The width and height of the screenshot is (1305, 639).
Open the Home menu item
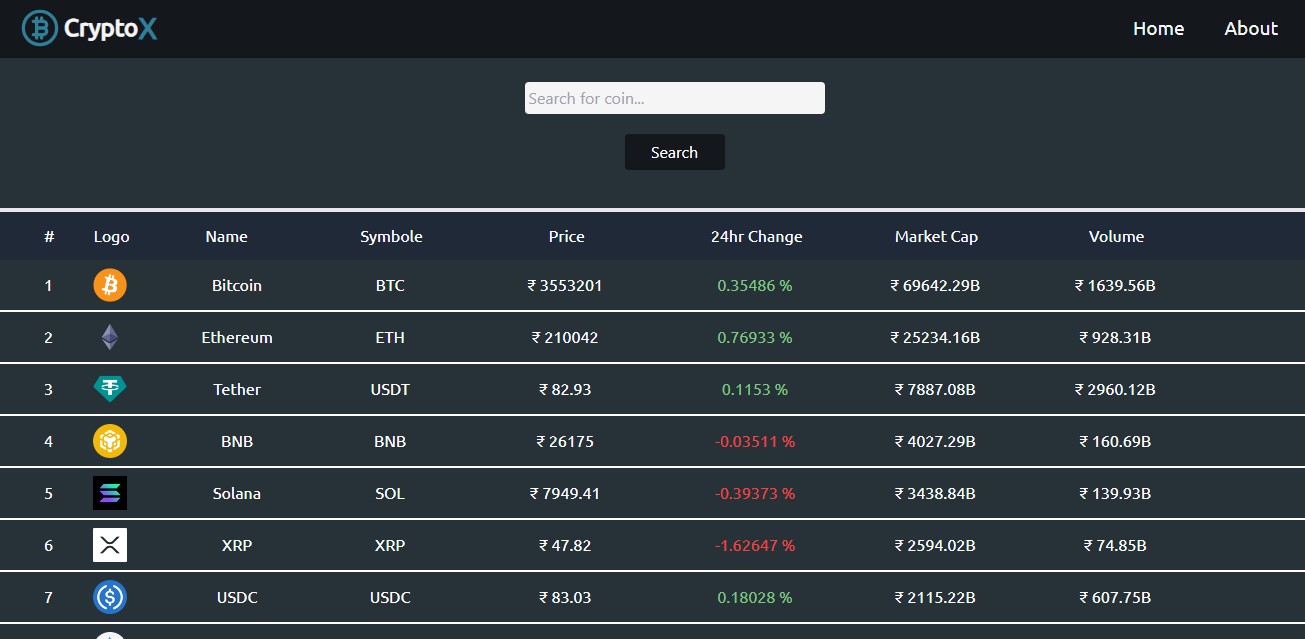tap(1158, 28)
